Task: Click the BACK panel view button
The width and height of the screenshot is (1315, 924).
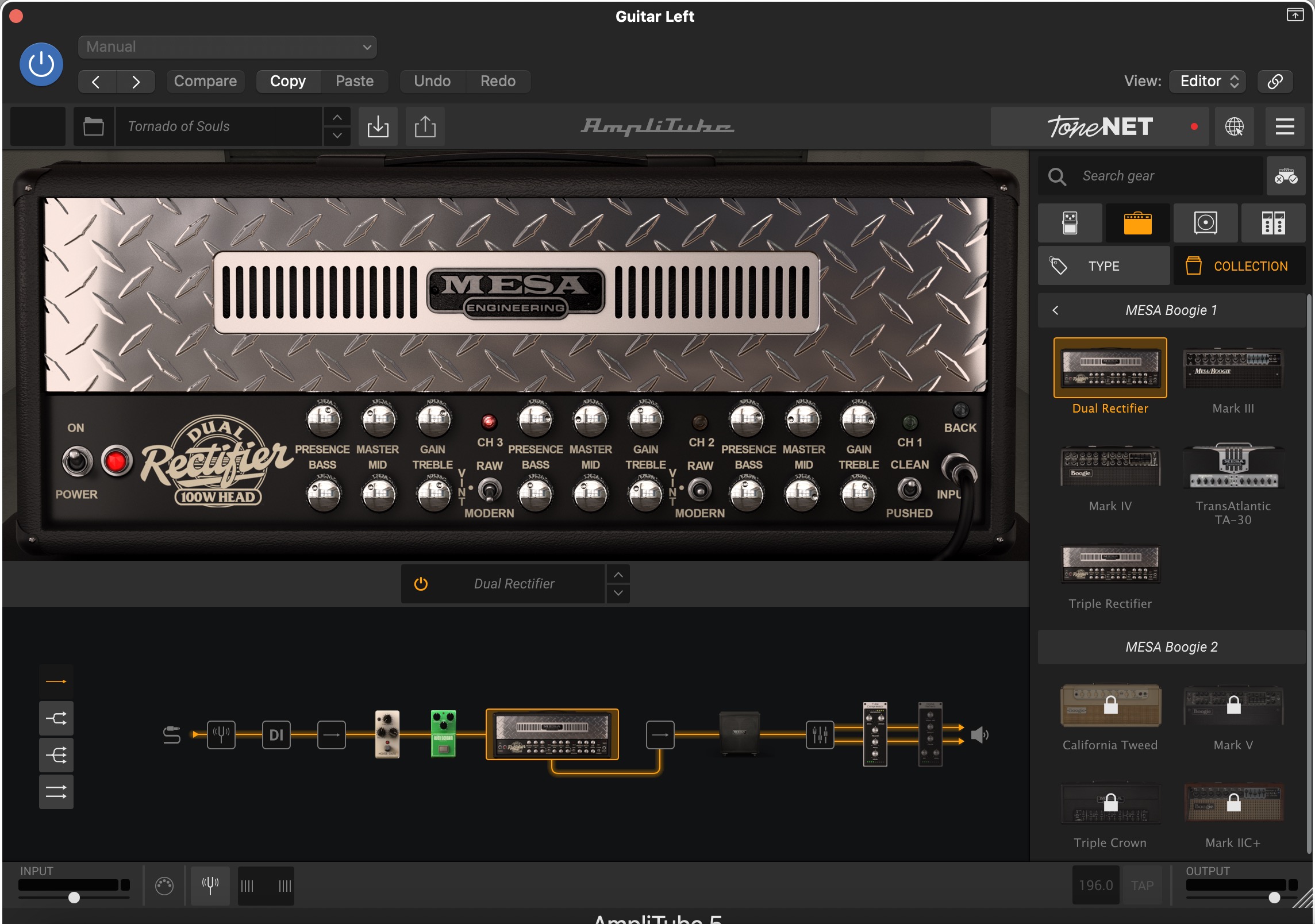Action: coord(960,411)
